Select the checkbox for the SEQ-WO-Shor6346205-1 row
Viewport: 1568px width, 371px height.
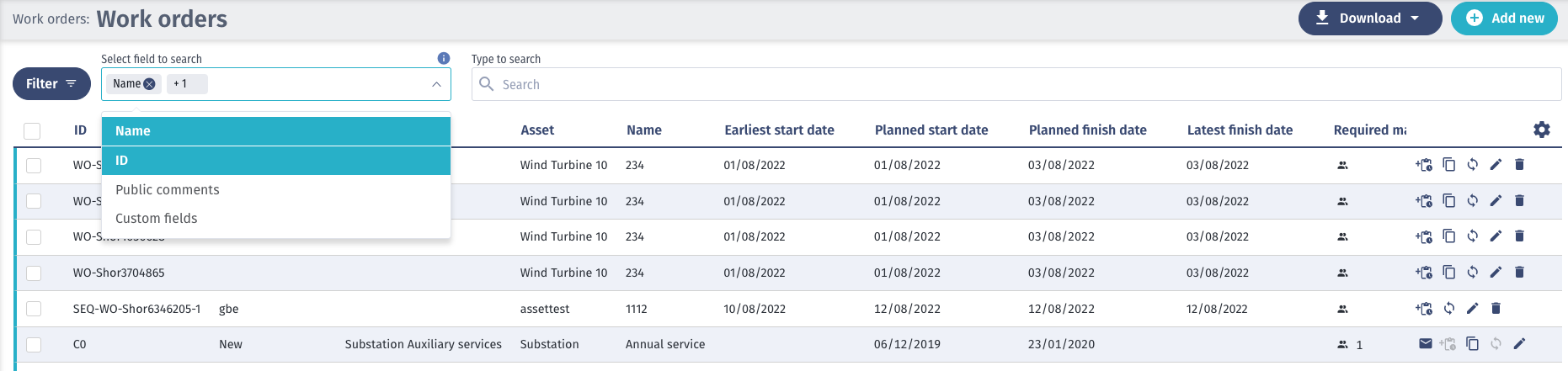point(34,309)
